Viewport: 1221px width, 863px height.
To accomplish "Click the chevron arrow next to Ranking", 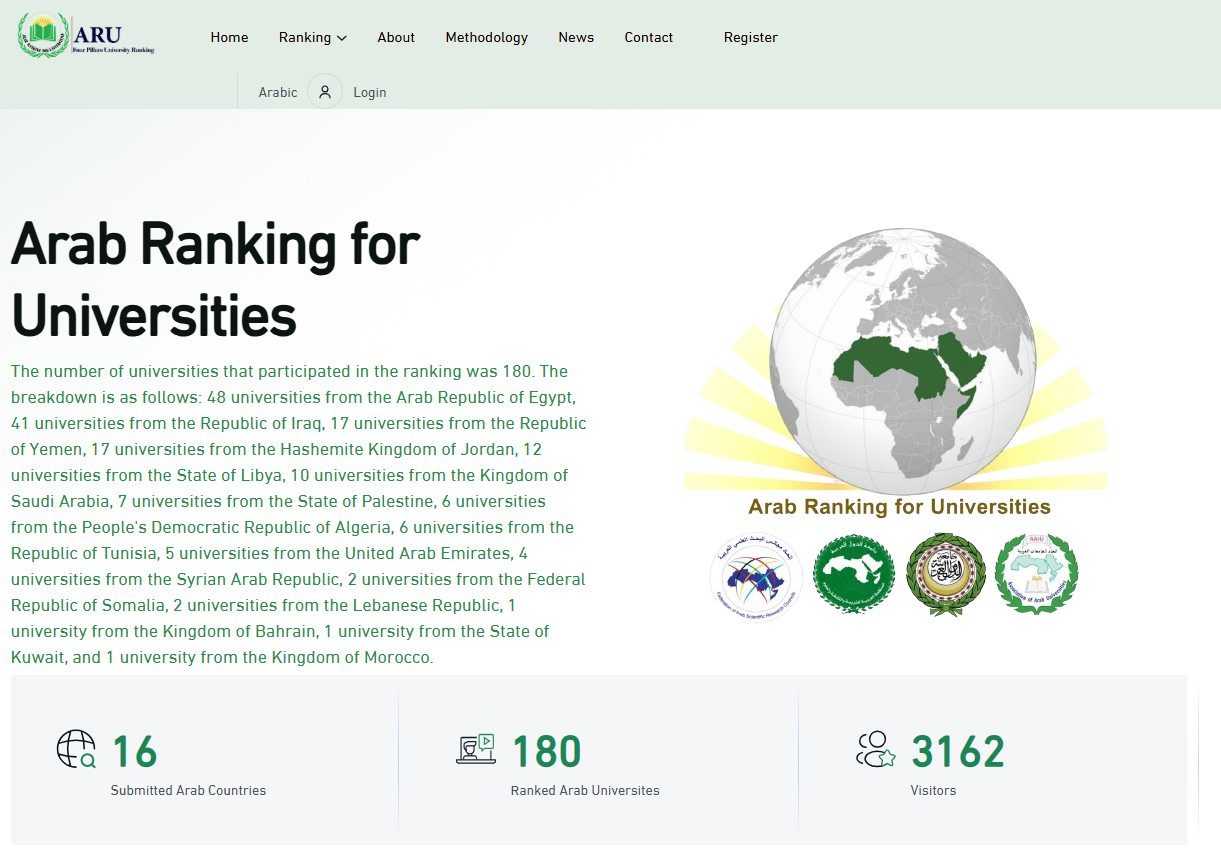I will coord(342,38).
